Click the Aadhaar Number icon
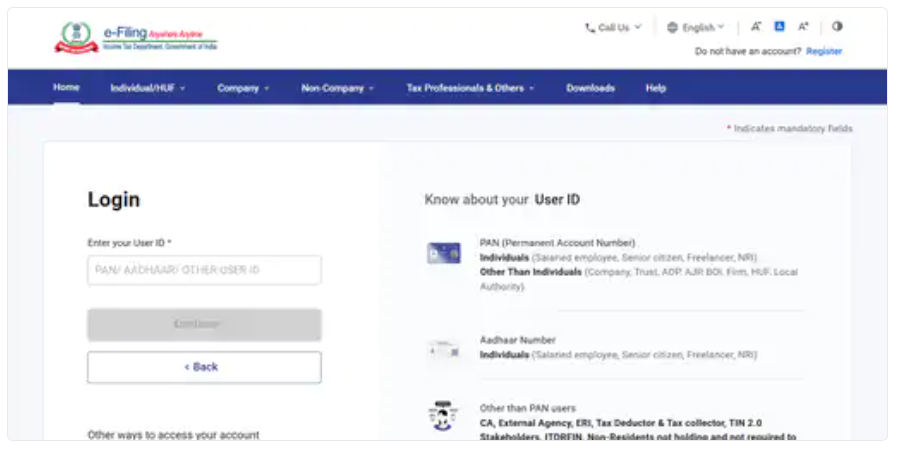 coord(443,349)
